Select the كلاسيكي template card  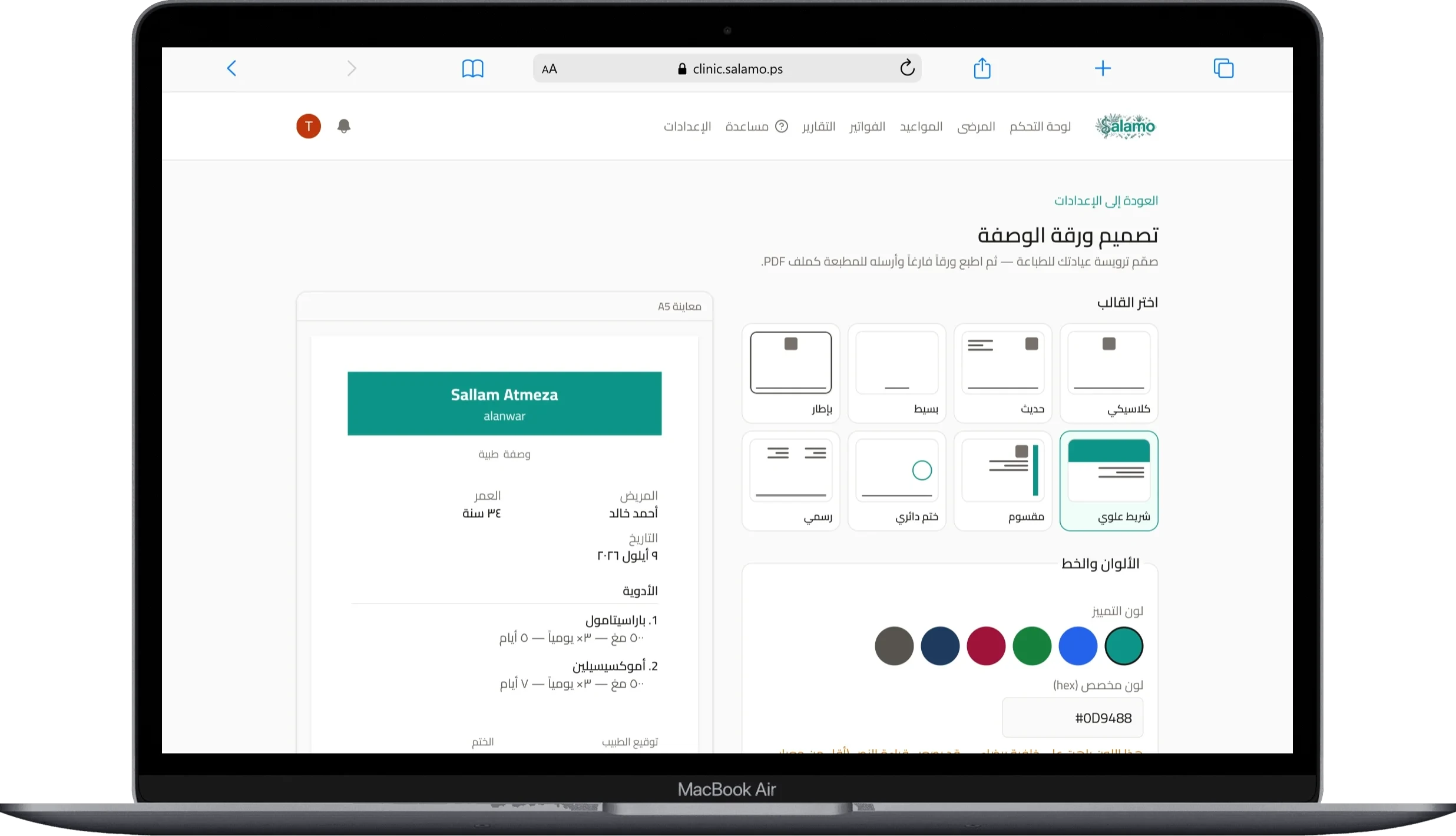[1108, 373]
